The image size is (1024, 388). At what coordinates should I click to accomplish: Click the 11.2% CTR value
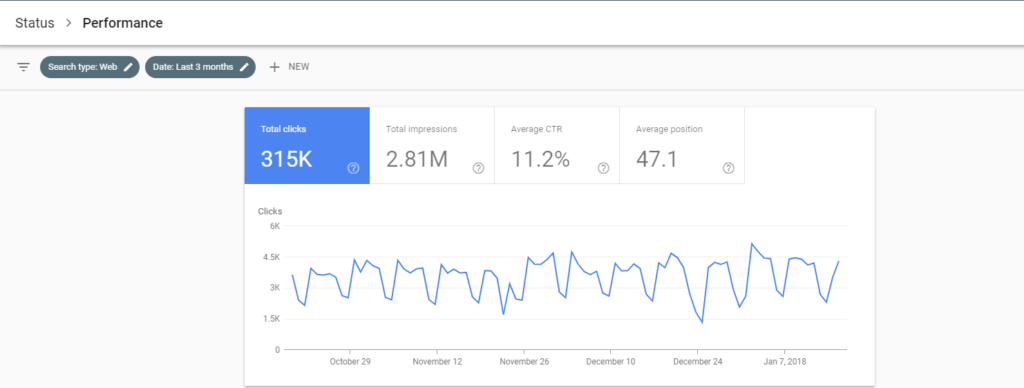click(x=540, y=159)
